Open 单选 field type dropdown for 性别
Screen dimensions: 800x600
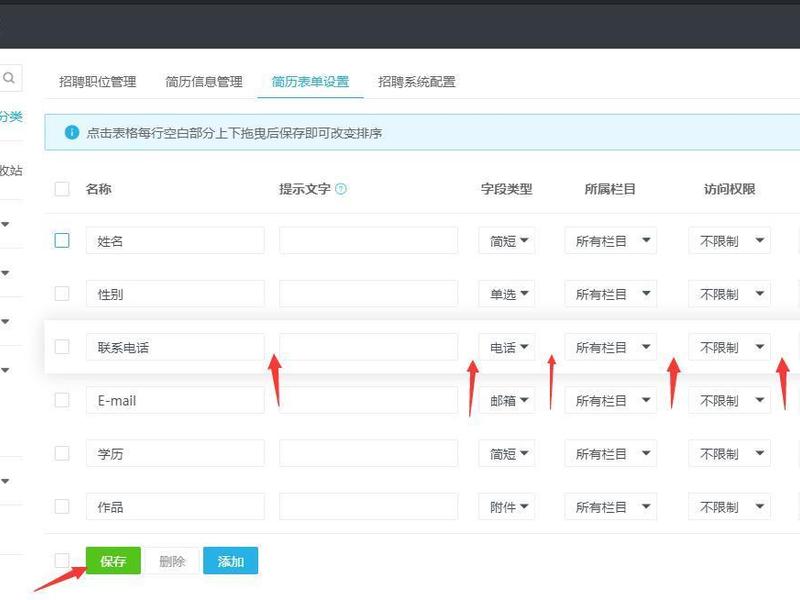[507, 294]
